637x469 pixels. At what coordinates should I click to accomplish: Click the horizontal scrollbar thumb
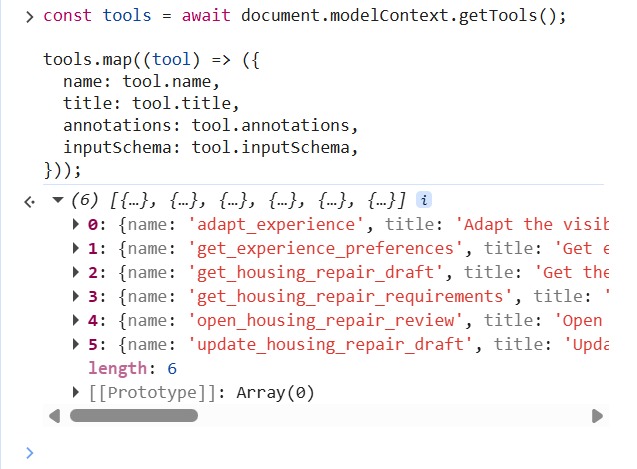tap(134, 416)
